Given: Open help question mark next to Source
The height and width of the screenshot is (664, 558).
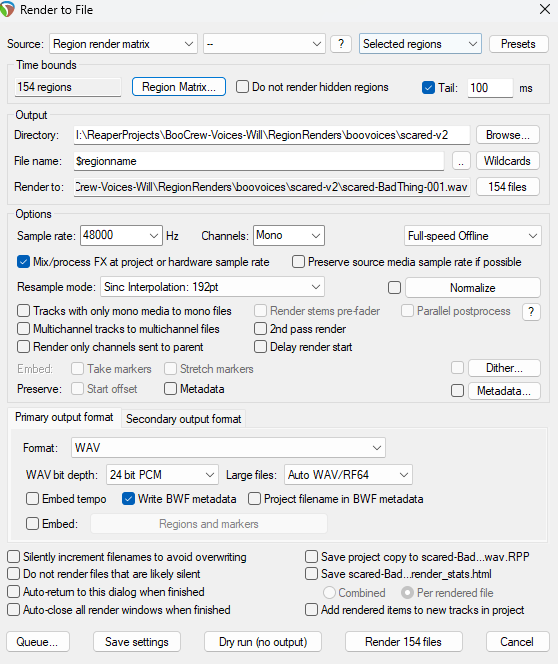Looking at the screenshot, I should (341, 44).
